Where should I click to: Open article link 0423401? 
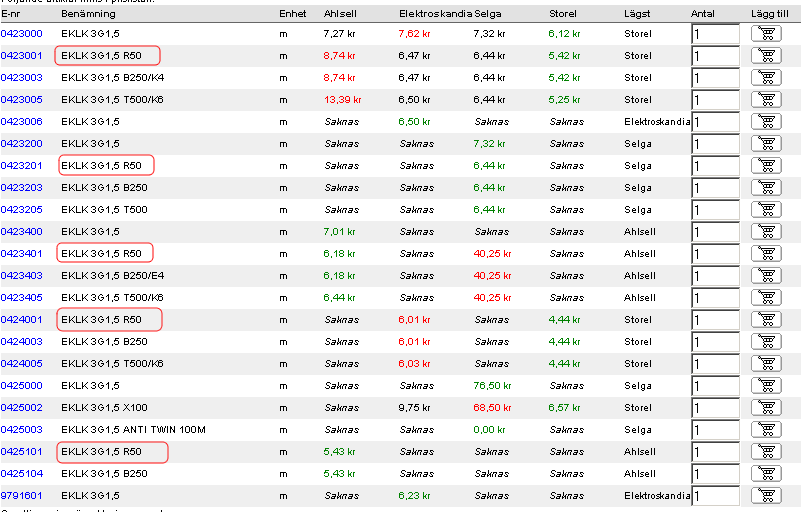point(22,254)
